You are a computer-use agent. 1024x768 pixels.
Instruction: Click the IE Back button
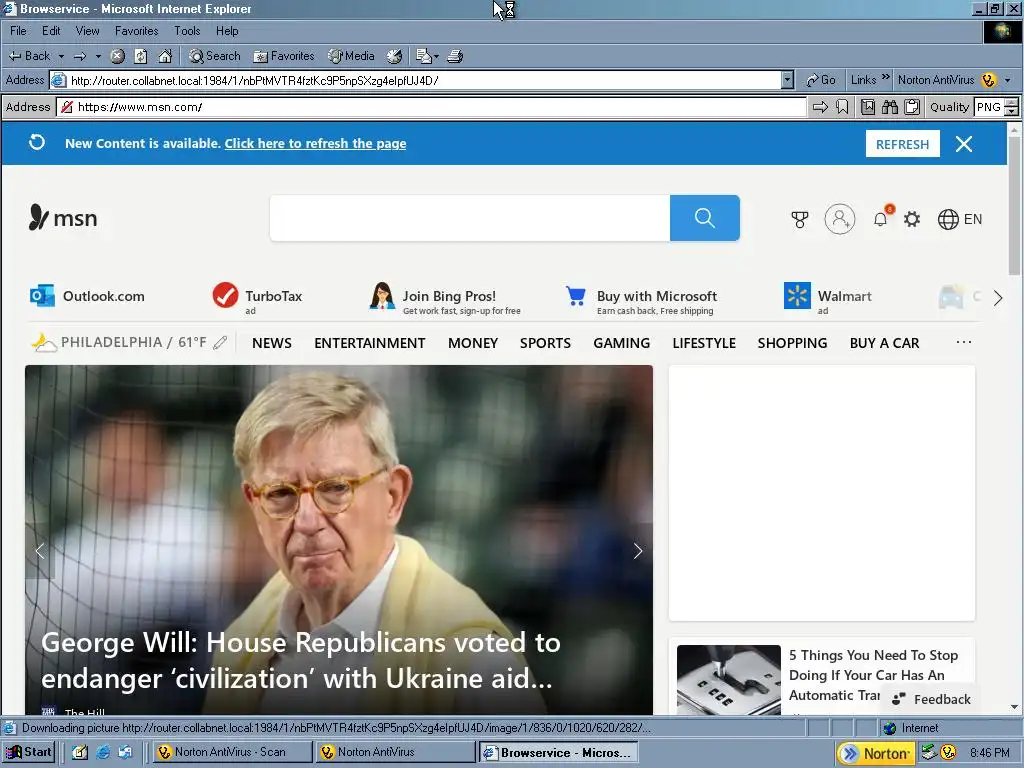click(29, 56)
